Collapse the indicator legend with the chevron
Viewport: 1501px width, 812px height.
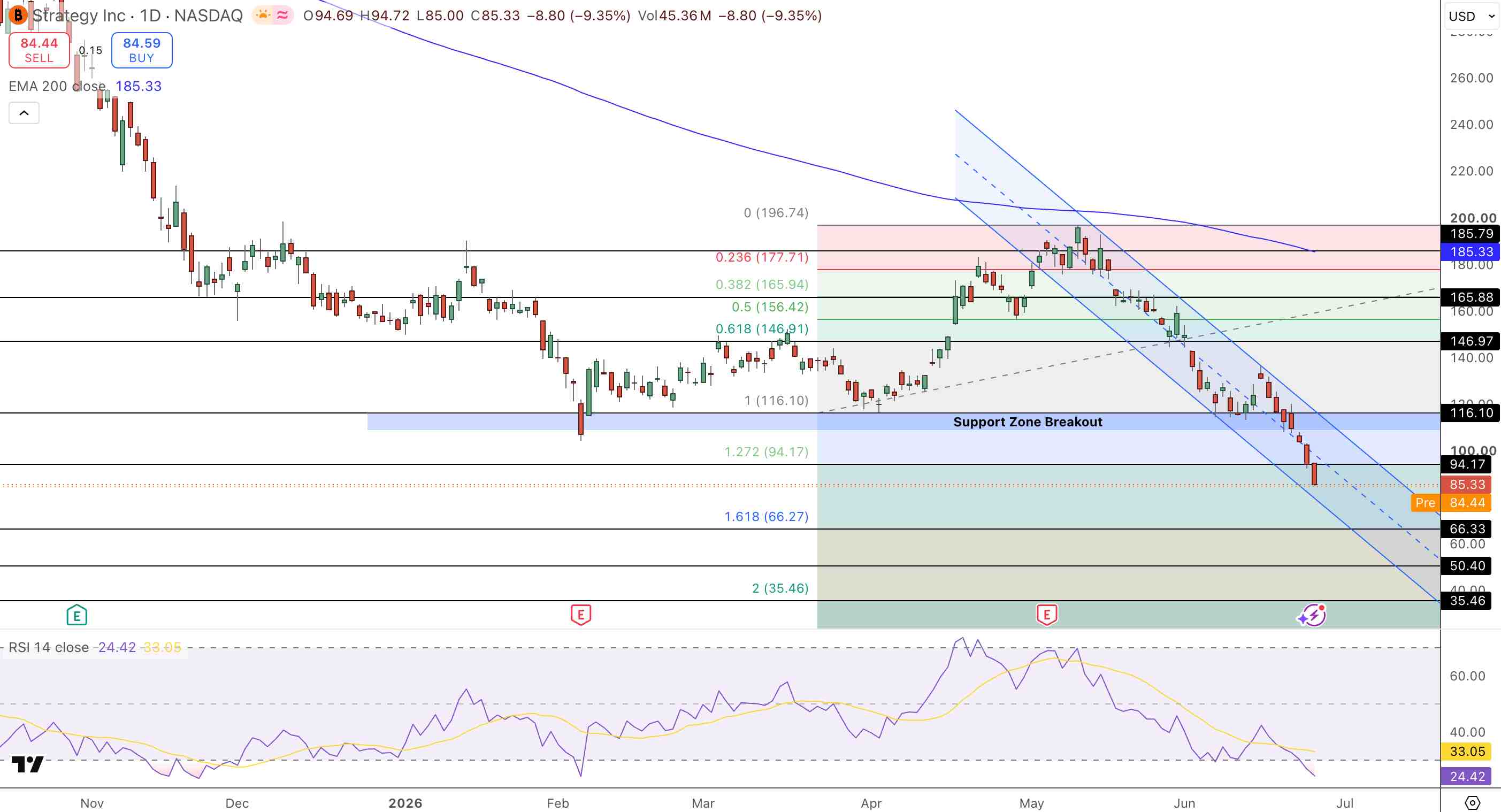tap(24, 113)
